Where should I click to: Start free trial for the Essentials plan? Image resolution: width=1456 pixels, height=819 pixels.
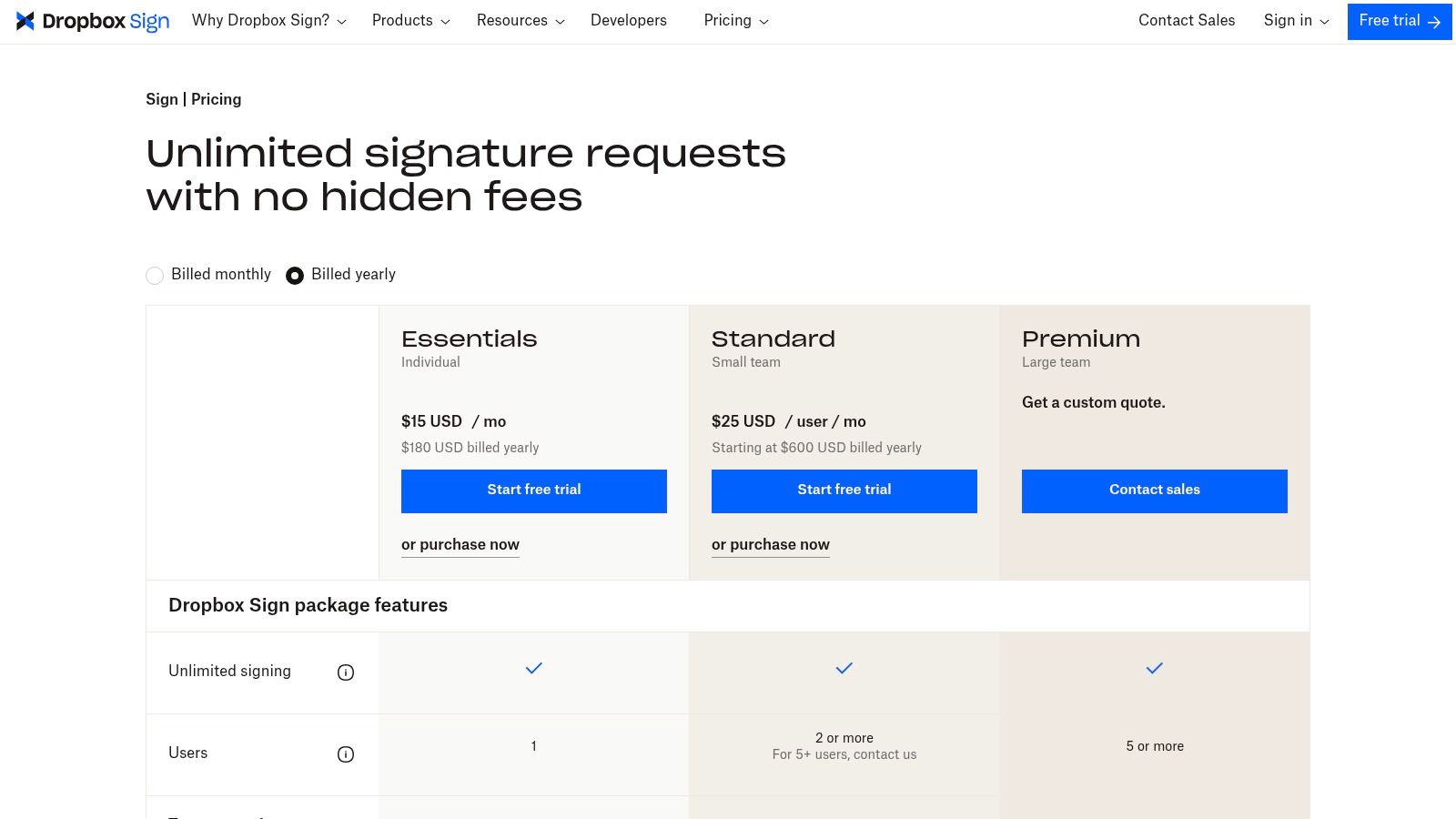tap(533, 490)
